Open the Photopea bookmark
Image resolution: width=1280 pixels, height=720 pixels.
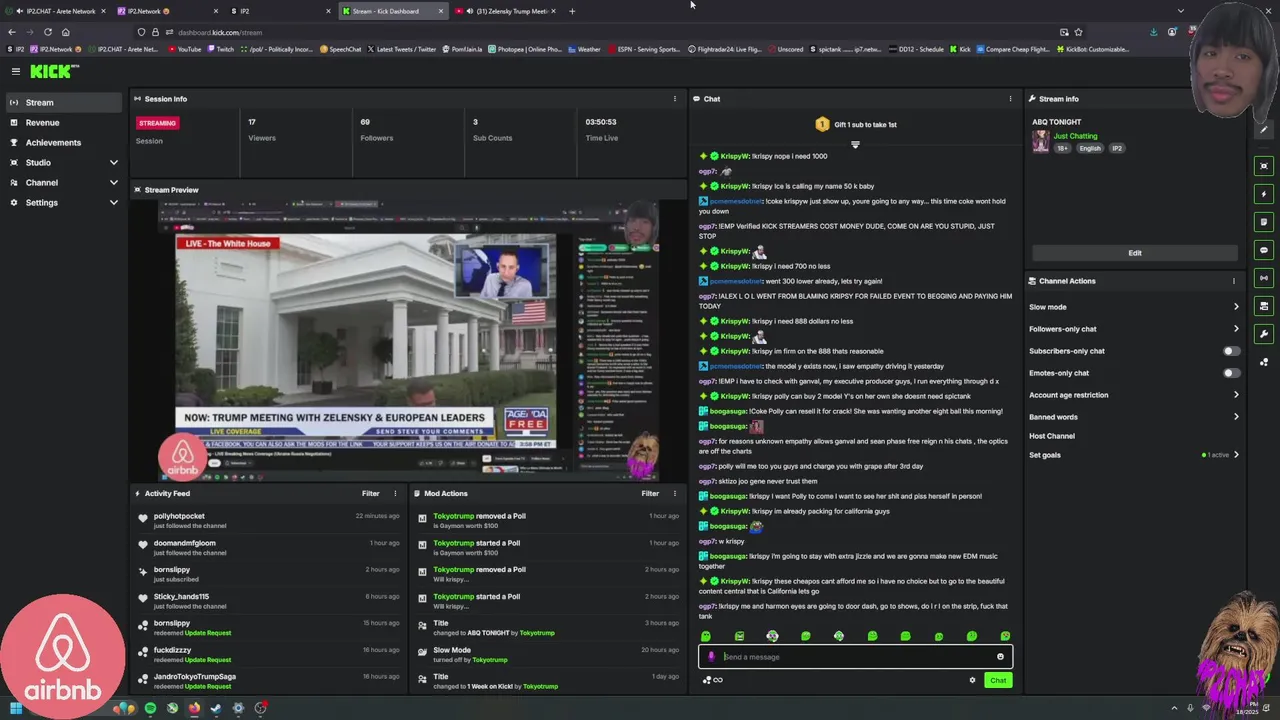click(524, 49)
